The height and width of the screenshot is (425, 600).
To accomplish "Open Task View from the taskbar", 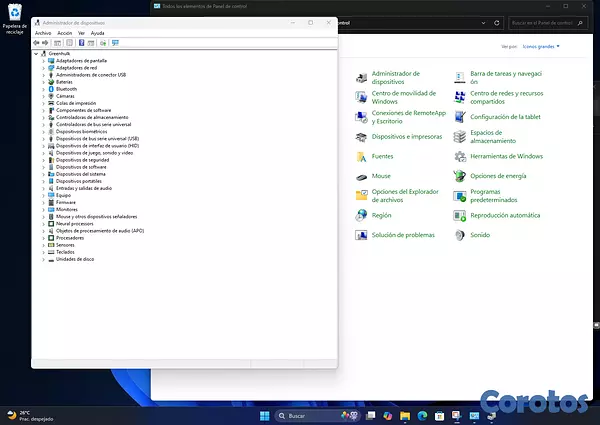I will [370, 416].
